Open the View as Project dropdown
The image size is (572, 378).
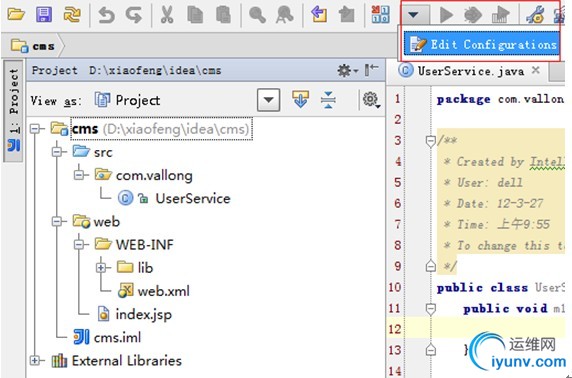click(268, 100)
